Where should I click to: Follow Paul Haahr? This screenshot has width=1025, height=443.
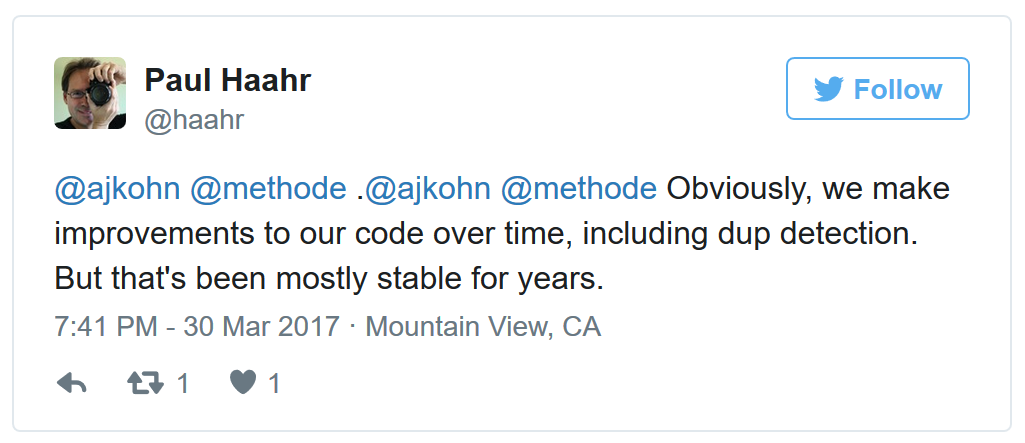(877, 89)
